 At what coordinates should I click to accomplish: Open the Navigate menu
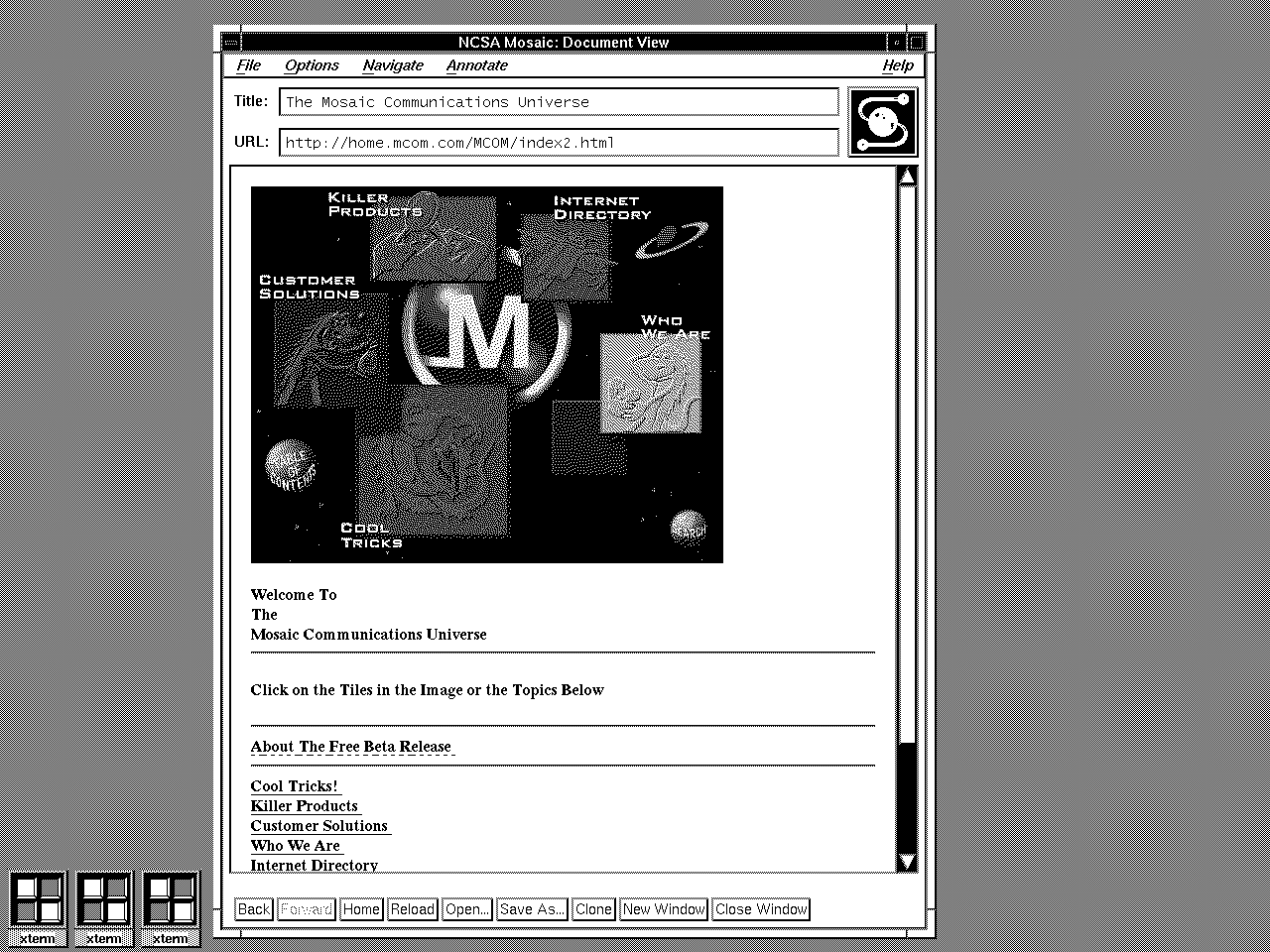point(393,65)
